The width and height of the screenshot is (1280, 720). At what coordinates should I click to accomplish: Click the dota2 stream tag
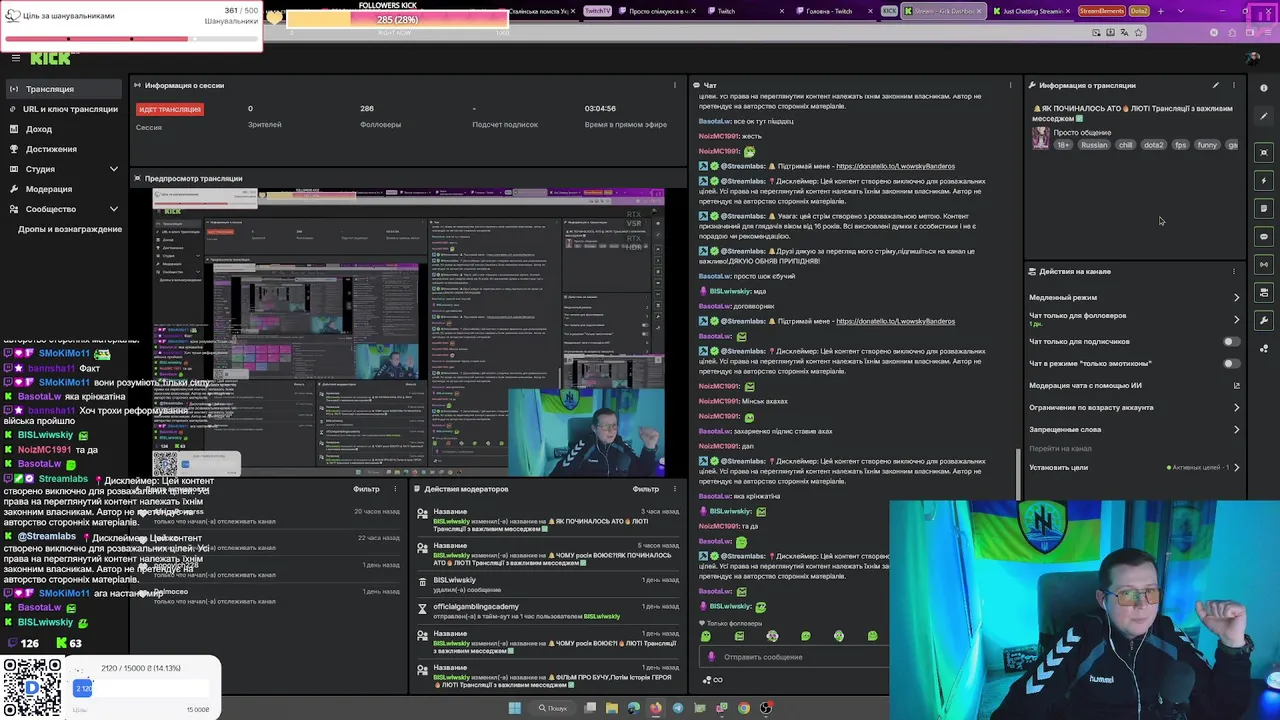point(1154,145)
